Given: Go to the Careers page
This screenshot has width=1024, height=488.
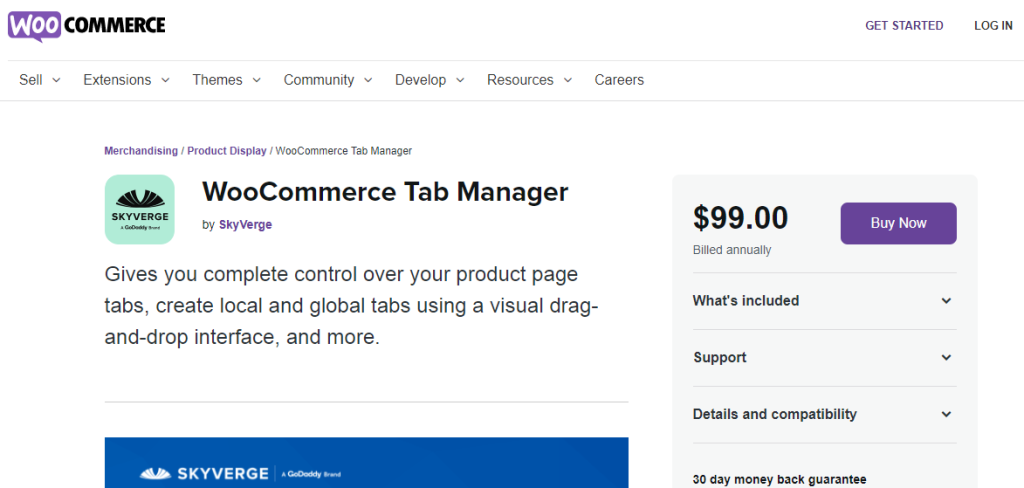Looking at the screenshot, I should [619, 80].
